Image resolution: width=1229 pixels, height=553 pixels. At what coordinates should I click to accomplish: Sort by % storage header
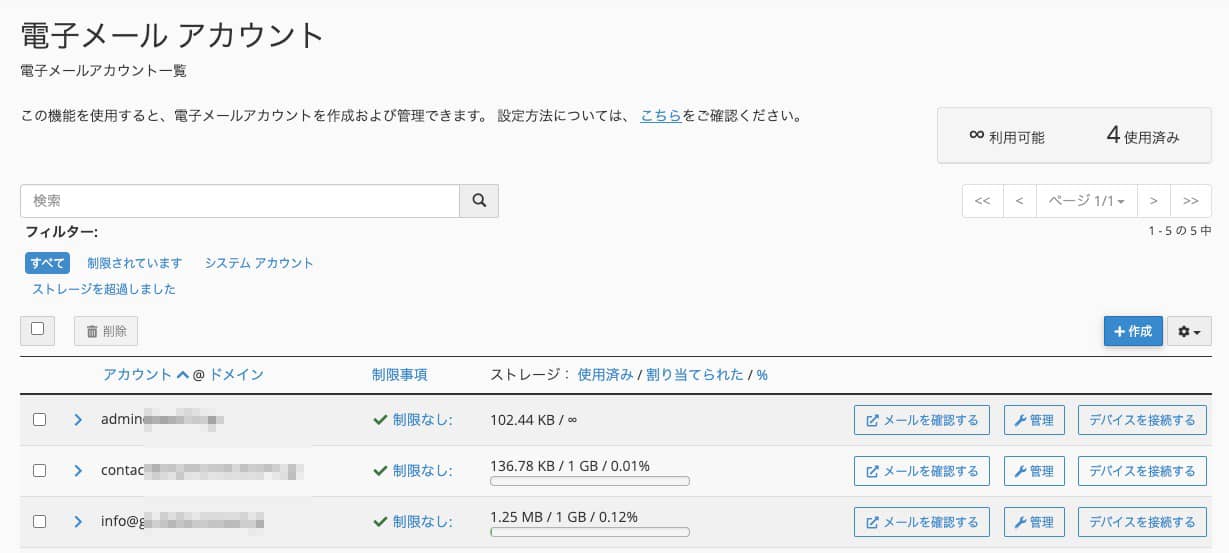[762, 375]
